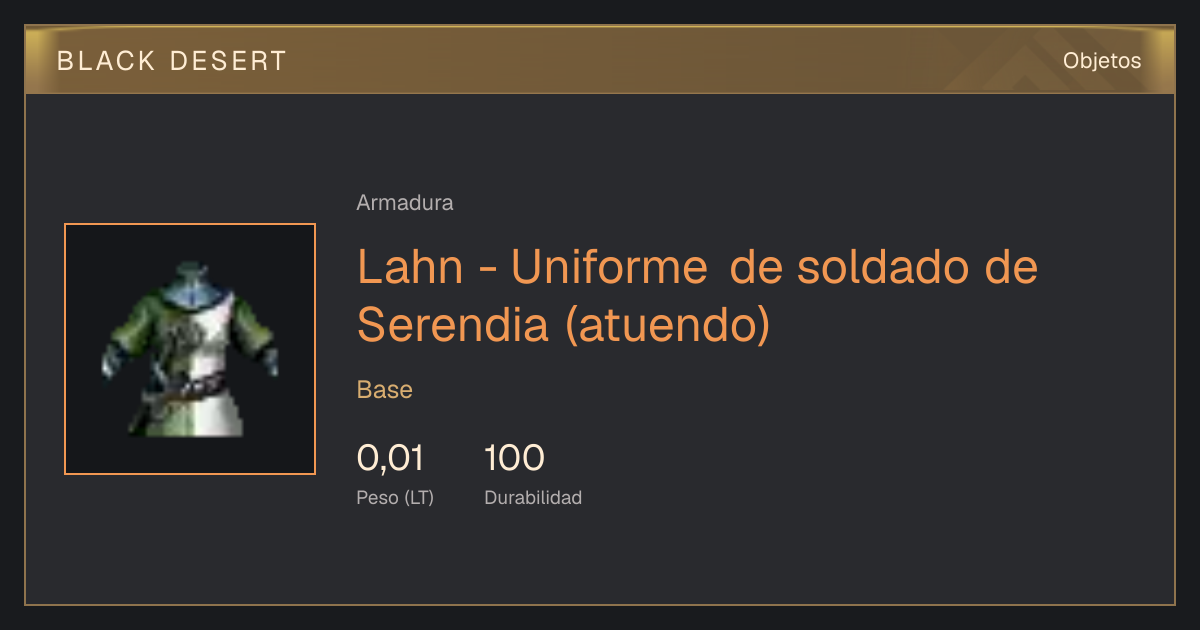
Task: Click the Durabilidad label
Action: point(533,497)
